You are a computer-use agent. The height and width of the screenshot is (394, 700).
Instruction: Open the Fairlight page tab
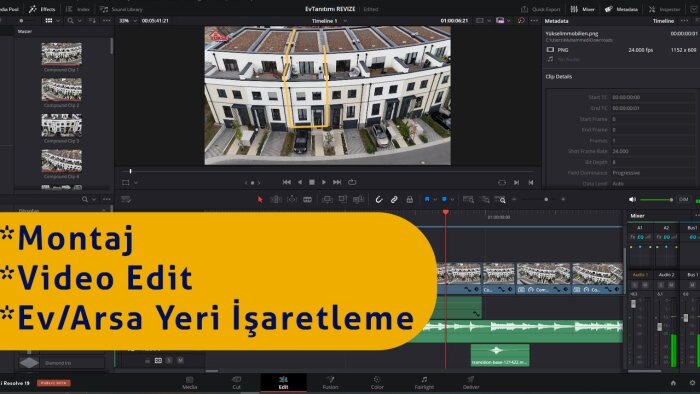(x=424, y=383)
